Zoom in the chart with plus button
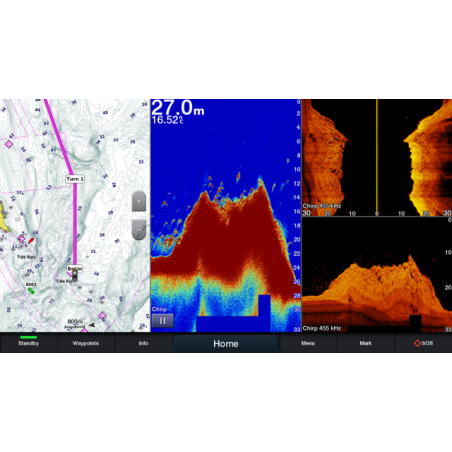Image resolution: width=452 pixels, height=452 pixels. [x=139, y=201]
